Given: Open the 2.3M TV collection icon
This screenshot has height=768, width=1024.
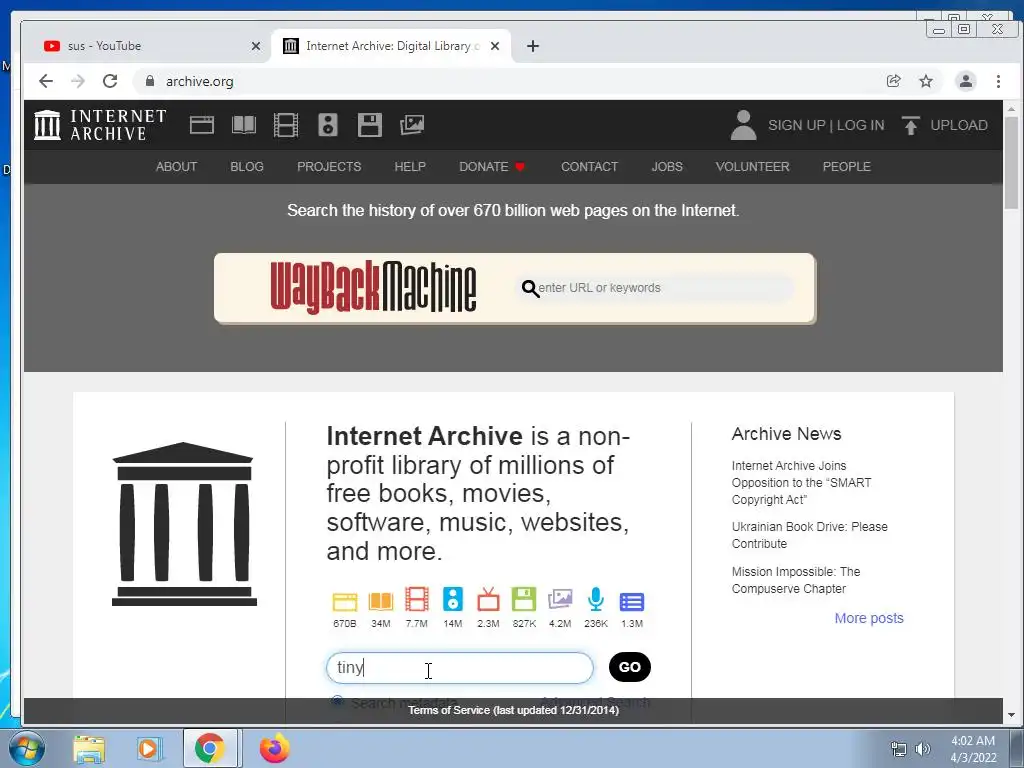Looking at the screenshot, I should click(488, 600).
